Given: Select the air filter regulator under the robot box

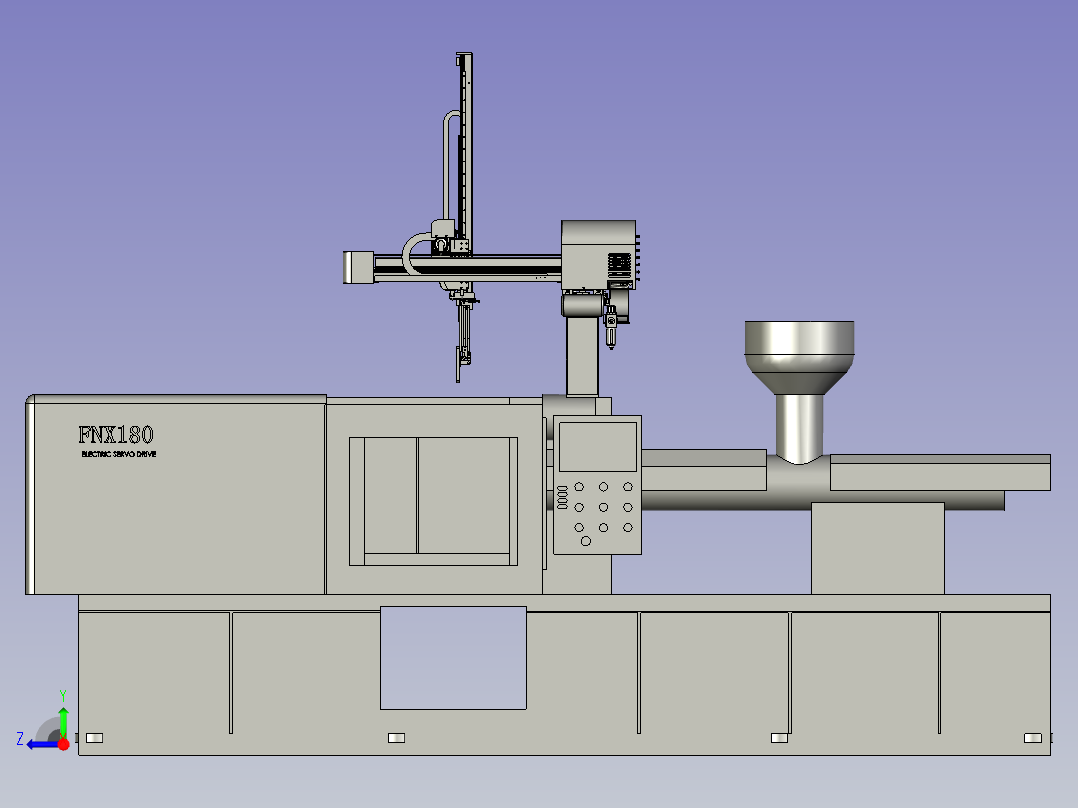Looking at the screenshot, I should click(x=610, y=327).
